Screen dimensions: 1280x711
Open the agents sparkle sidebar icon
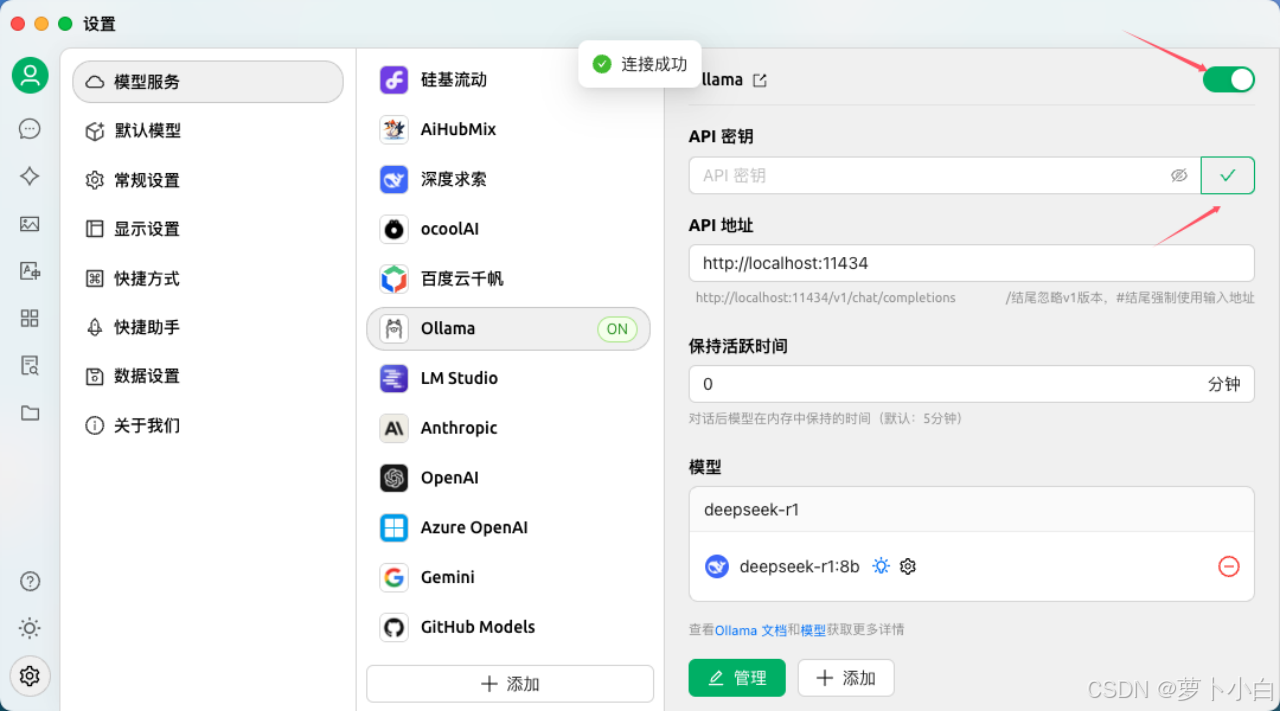tap(30, 176)
